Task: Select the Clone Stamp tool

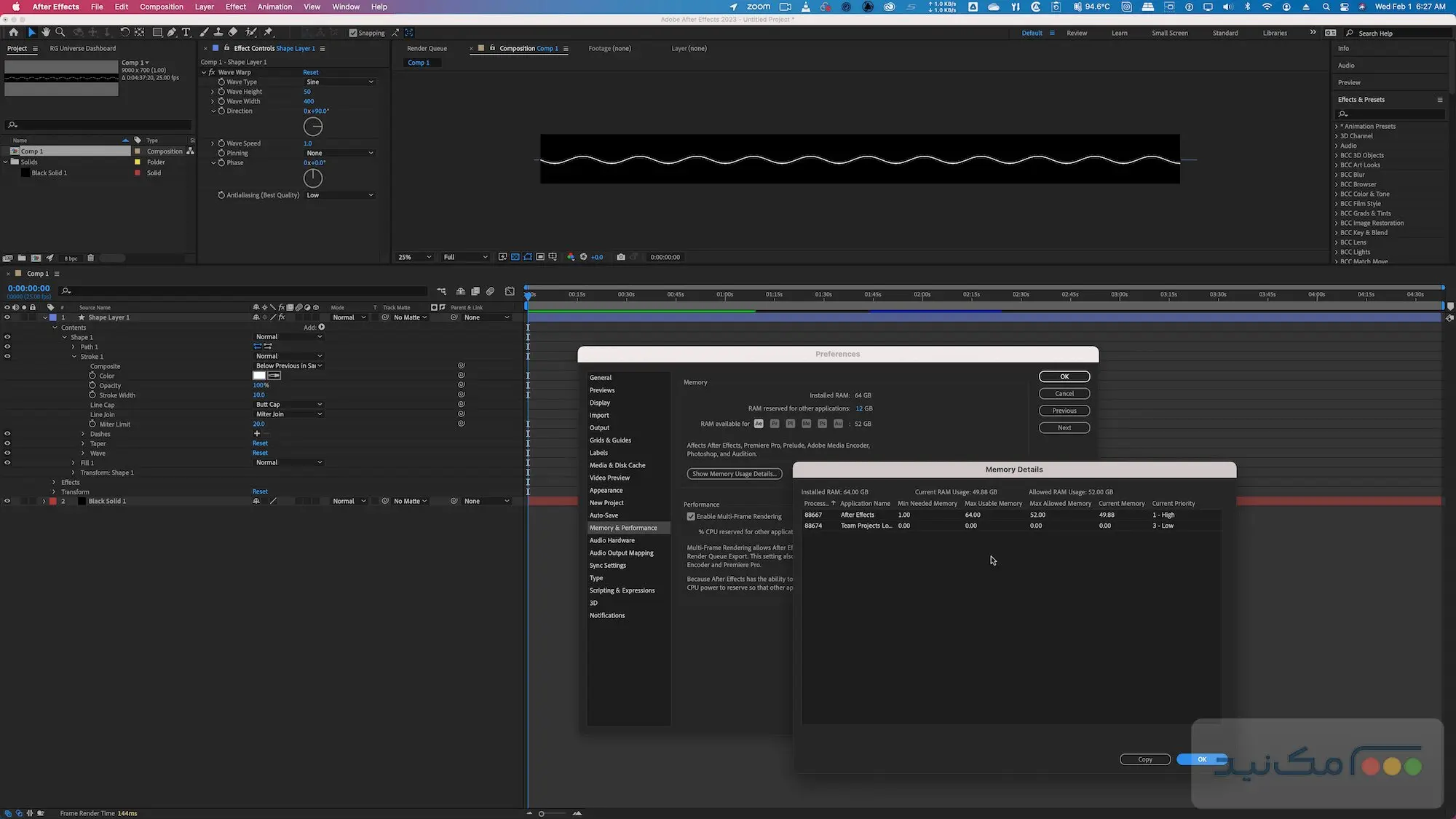Action: [218, 32]
